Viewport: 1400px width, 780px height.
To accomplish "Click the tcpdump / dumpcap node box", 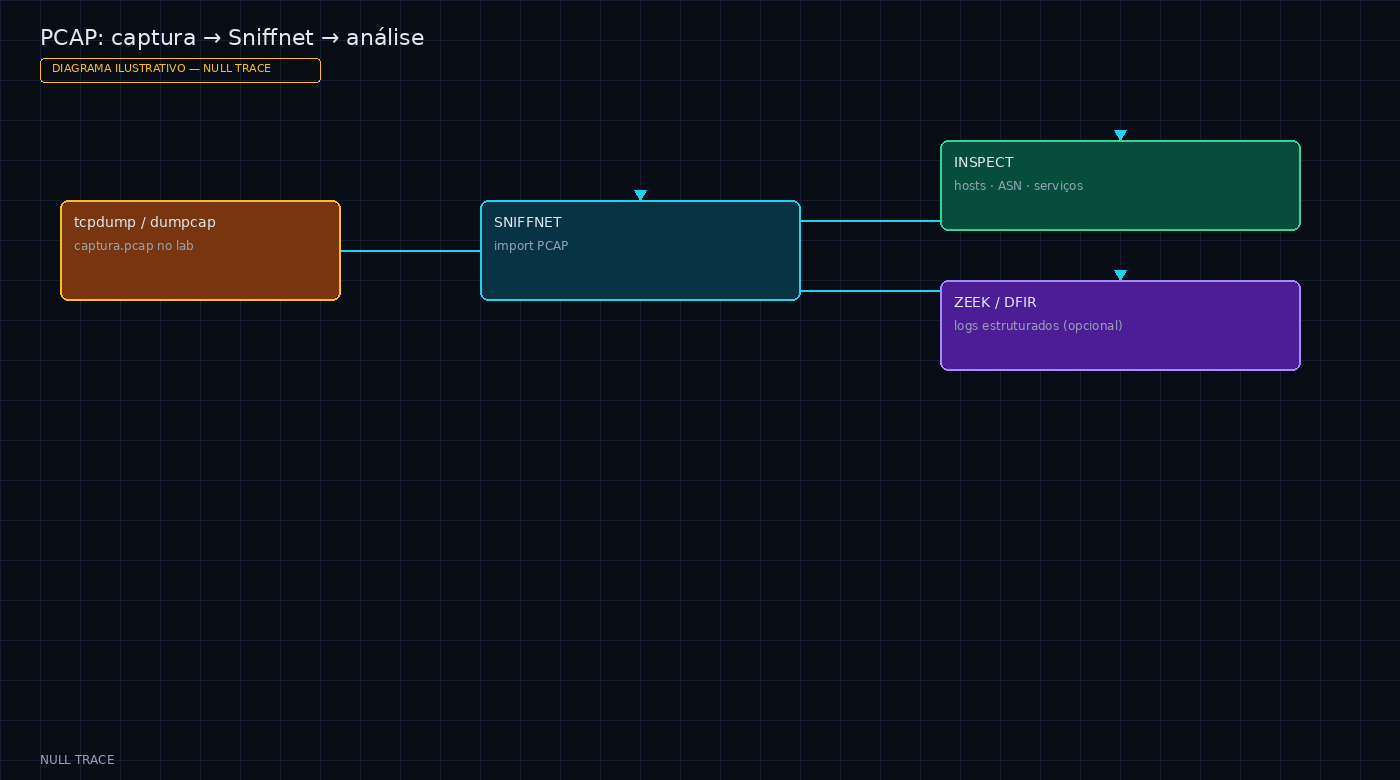I will (200, 250).
